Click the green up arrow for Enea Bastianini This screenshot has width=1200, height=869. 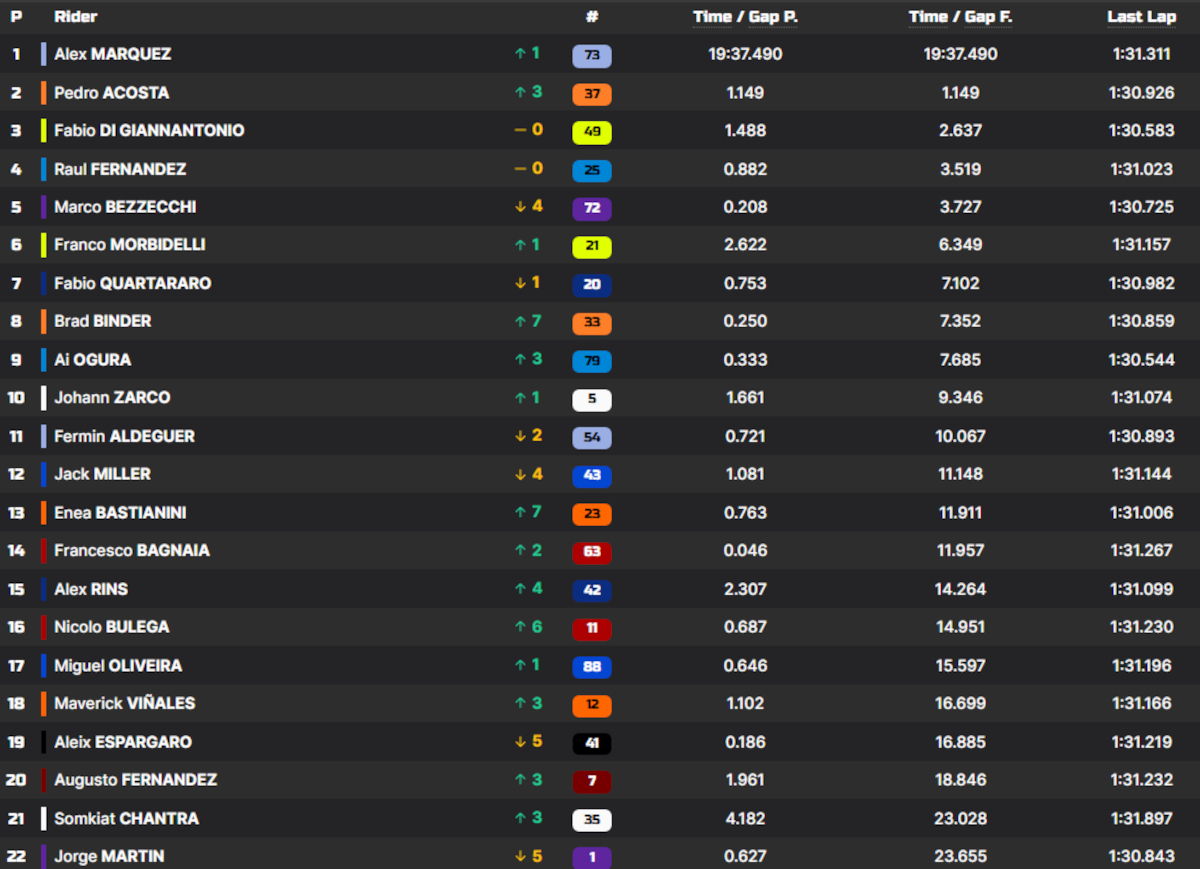point(520,512)
